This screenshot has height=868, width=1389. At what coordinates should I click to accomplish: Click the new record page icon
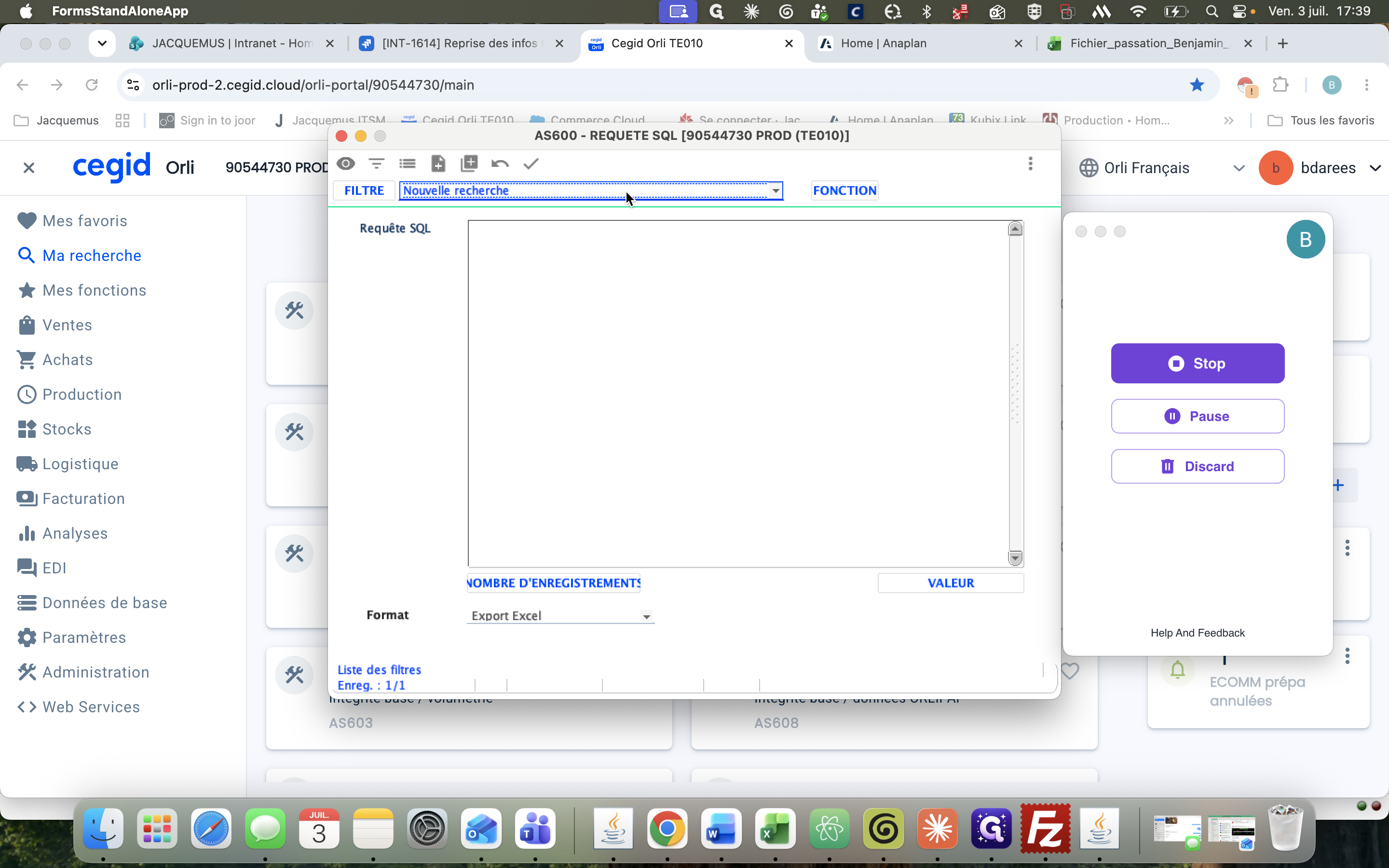[438, 163]
